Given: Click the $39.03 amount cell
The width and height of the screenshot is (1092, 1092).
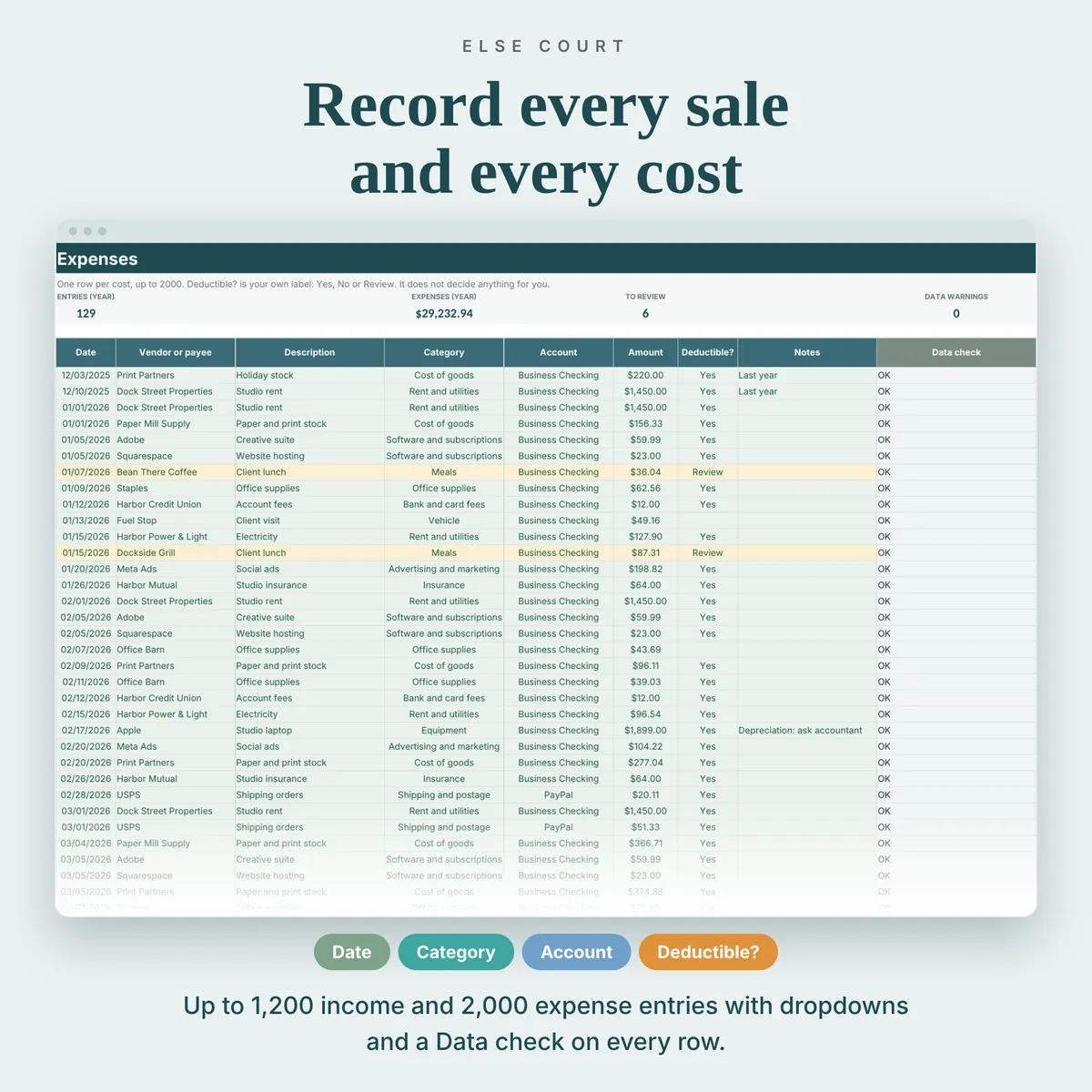Looking at the screenshot, I should (x=645, y=682).
